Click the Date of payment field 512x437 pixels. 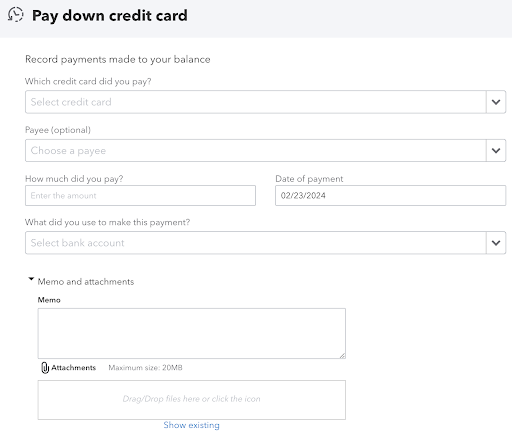point(390,196)
